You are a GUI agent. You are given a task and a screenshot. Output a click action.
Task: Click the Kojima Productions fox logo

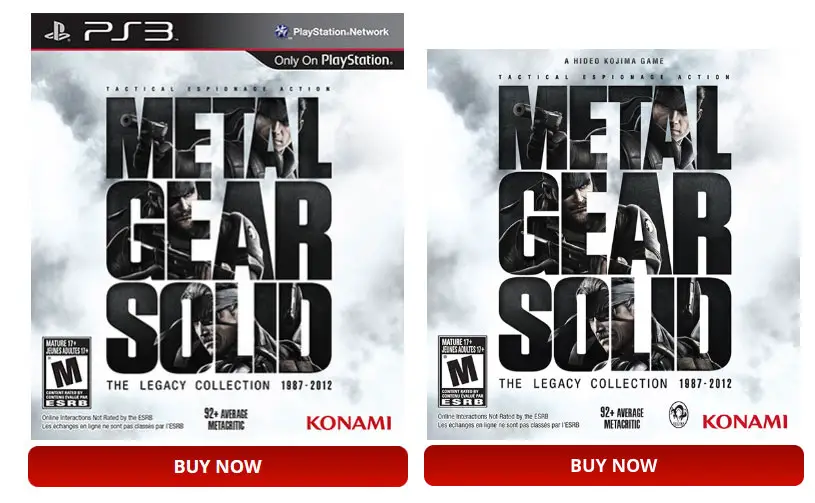(678, 415)
